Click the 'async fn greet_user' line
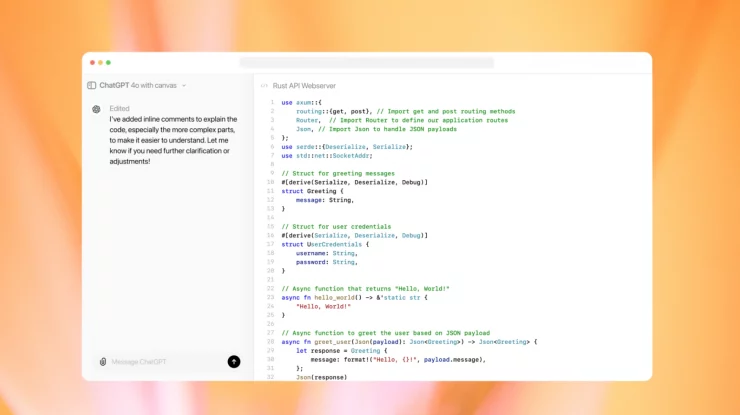The width and height of the screenshot is (740, 415). tap(409, 342)
